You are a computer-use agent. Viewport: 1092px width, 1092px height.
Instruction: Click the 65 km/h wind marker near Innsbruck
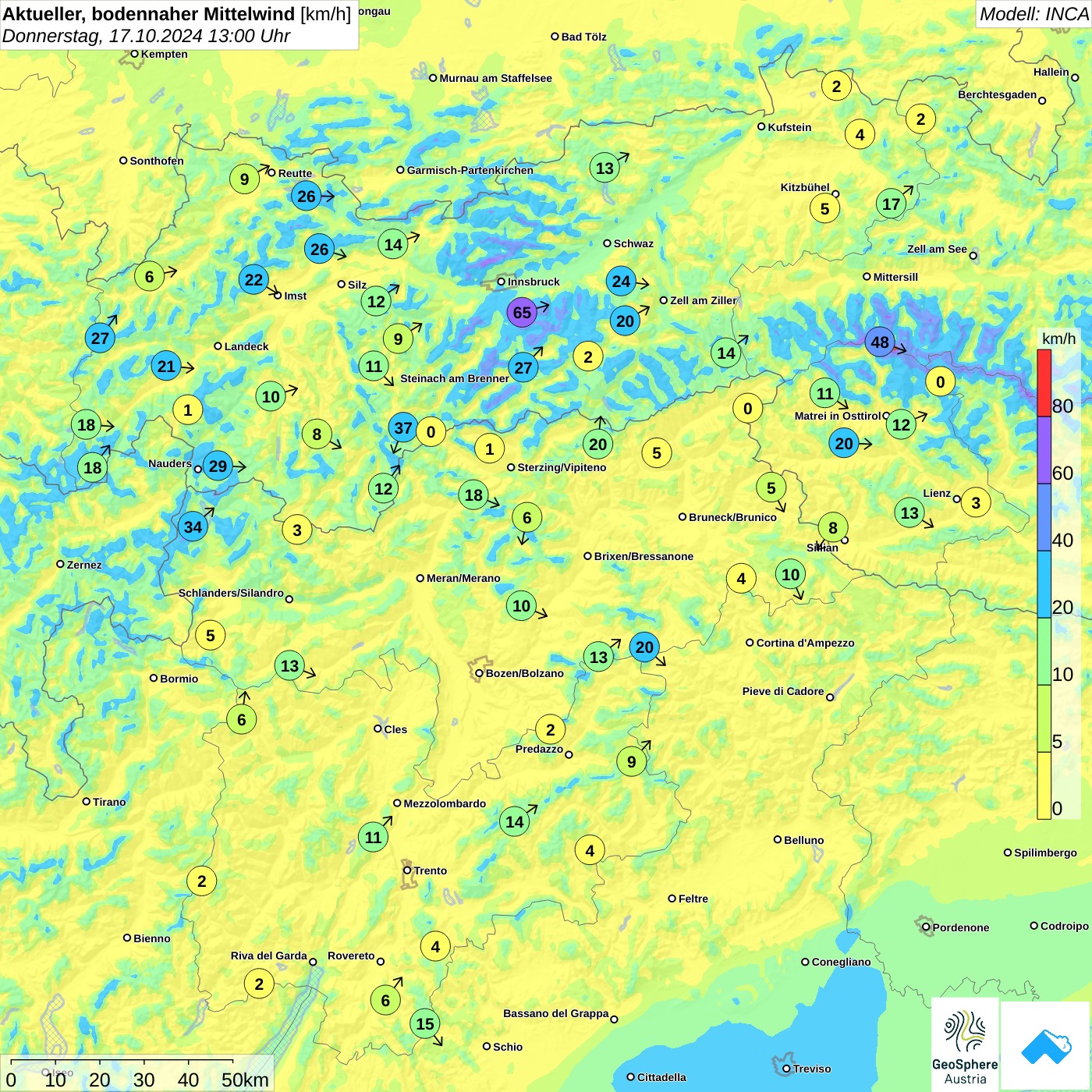click(522, 313)
